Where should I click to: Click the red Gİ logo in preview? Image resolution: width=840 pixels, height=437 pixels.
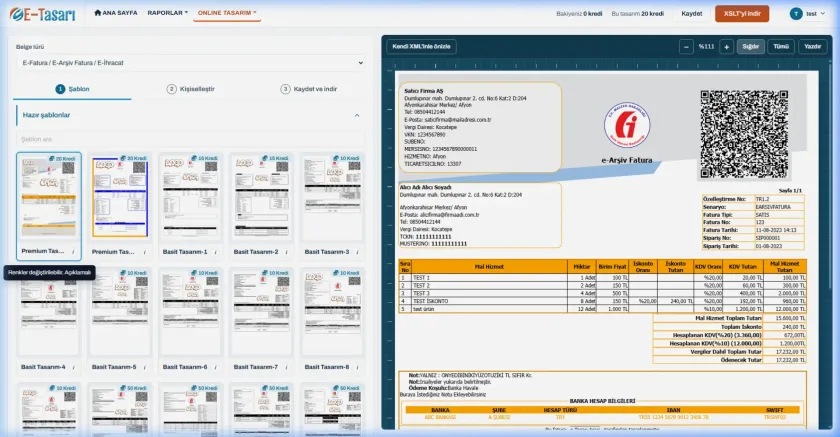(627, 125)
